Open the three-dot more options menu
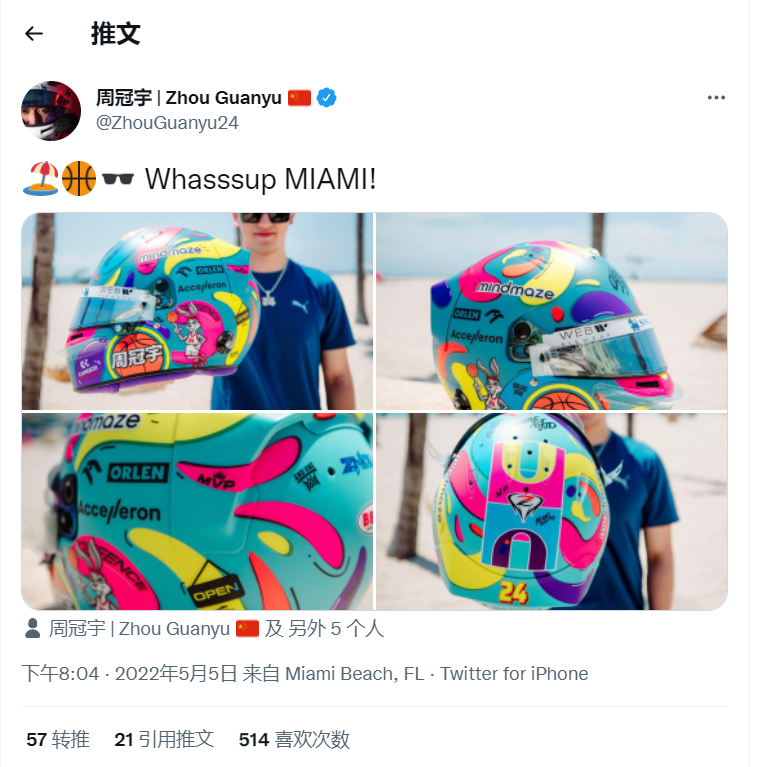 pyautogui.click(x=716, y=98)
